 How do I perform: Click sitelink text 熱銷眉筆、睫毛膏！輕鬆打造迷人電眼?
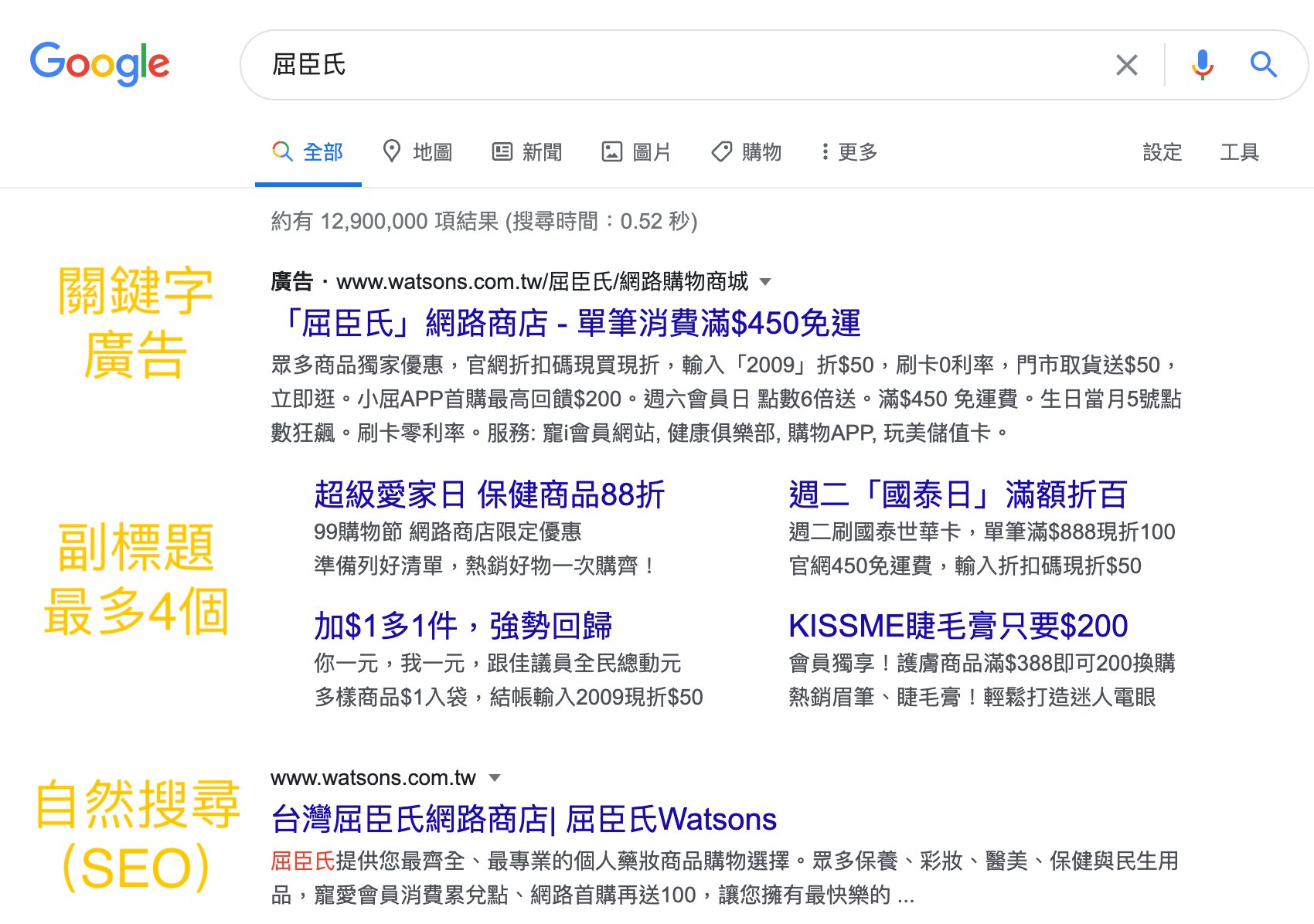coord(972,697)
